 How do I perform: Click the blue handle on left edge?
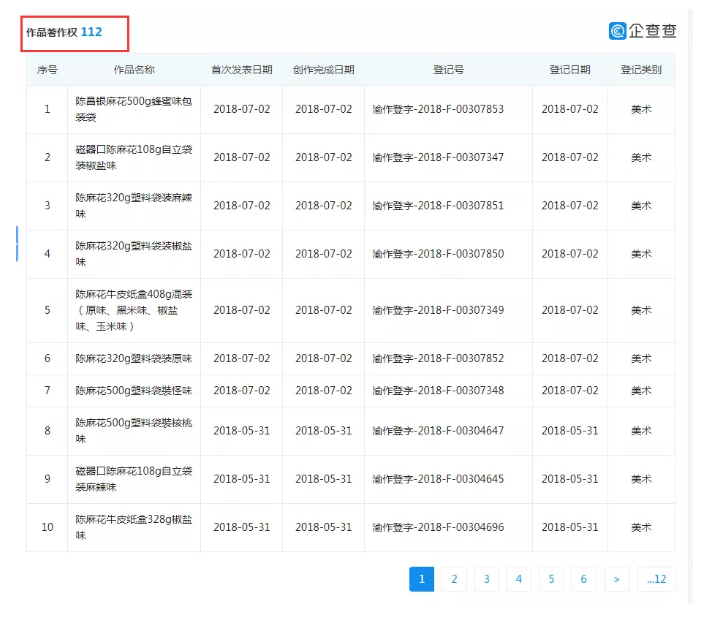click(17, 244)
